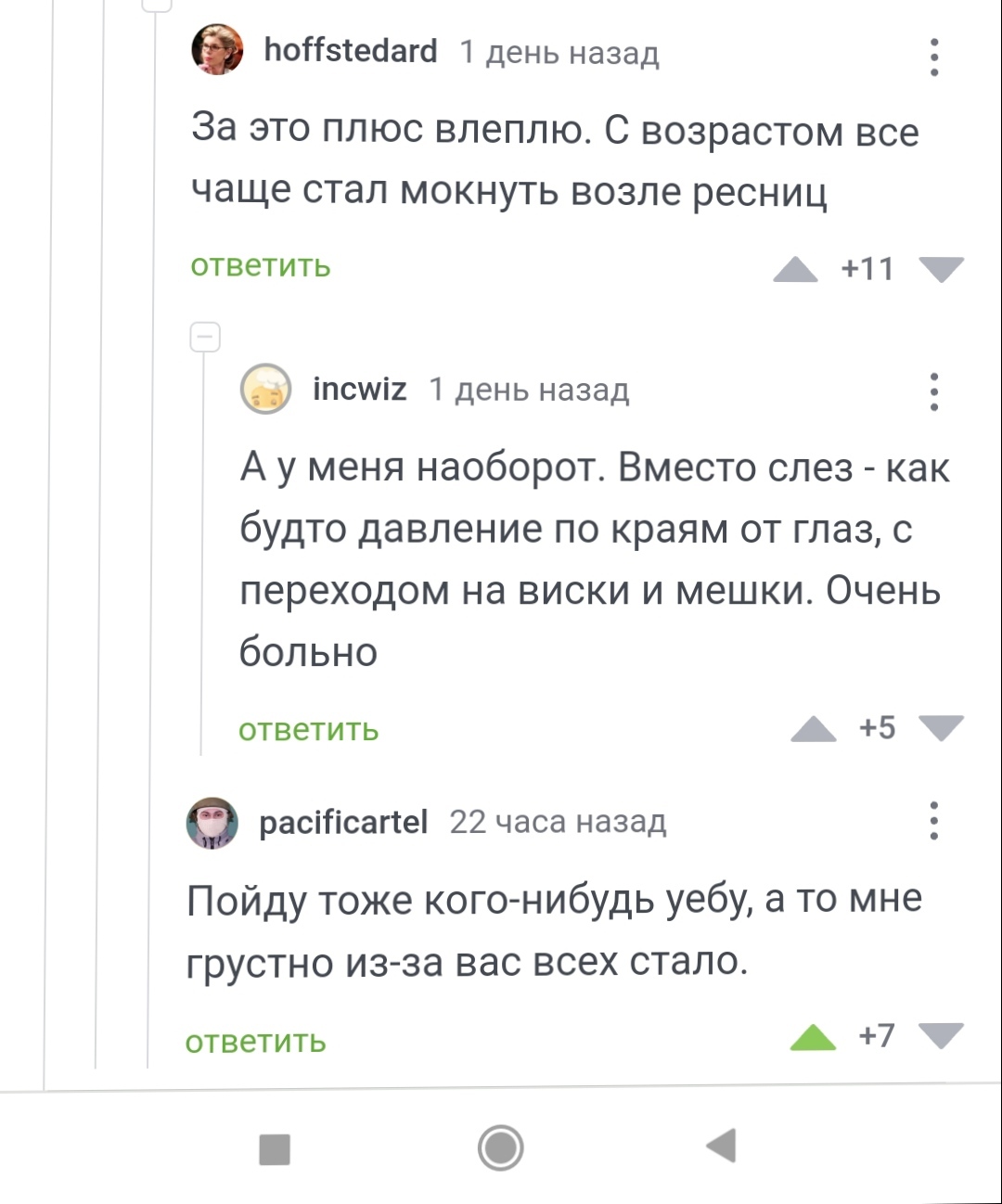Tap Android back navigation button
This screenshot has height=1204, width=1002.
click(x=722, y=1146)
